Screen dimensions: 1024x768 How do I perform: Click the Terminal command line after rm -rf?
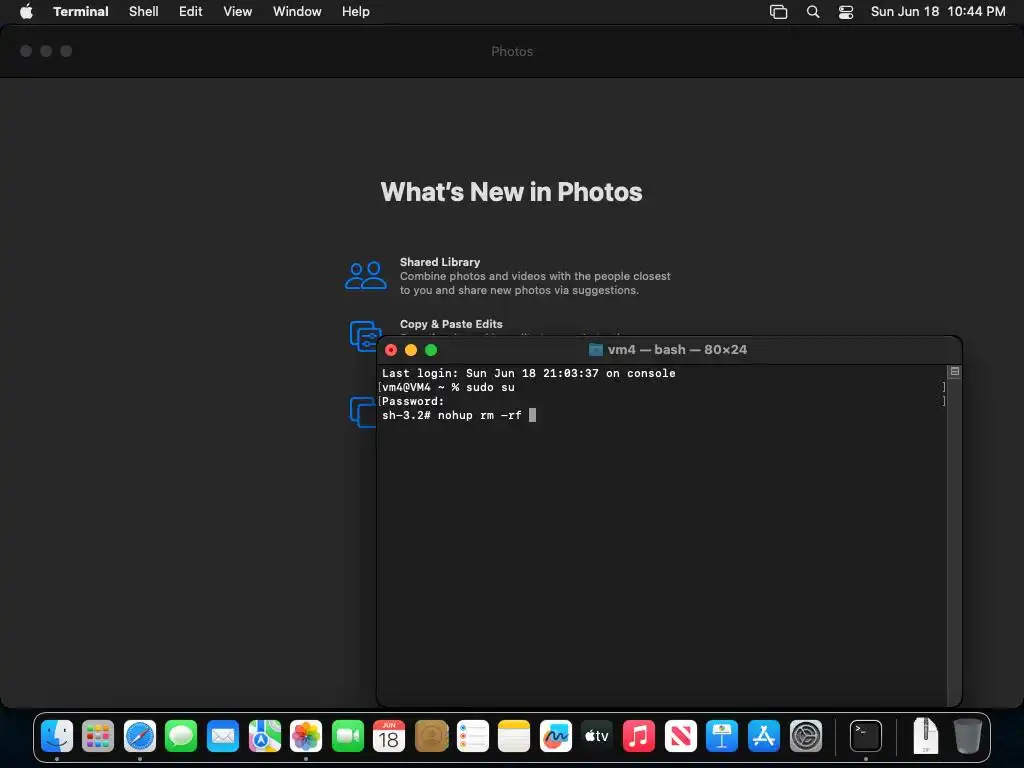pyautogui.click(x=532, y=415)
